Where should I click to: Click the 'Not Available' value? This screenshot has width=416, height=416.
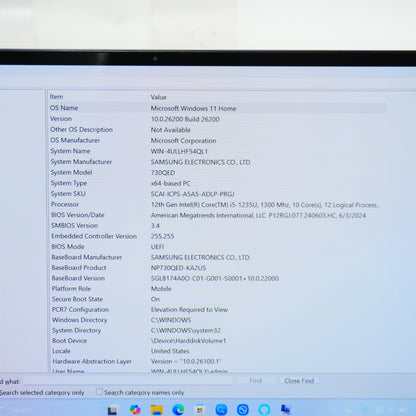(171, 130)
